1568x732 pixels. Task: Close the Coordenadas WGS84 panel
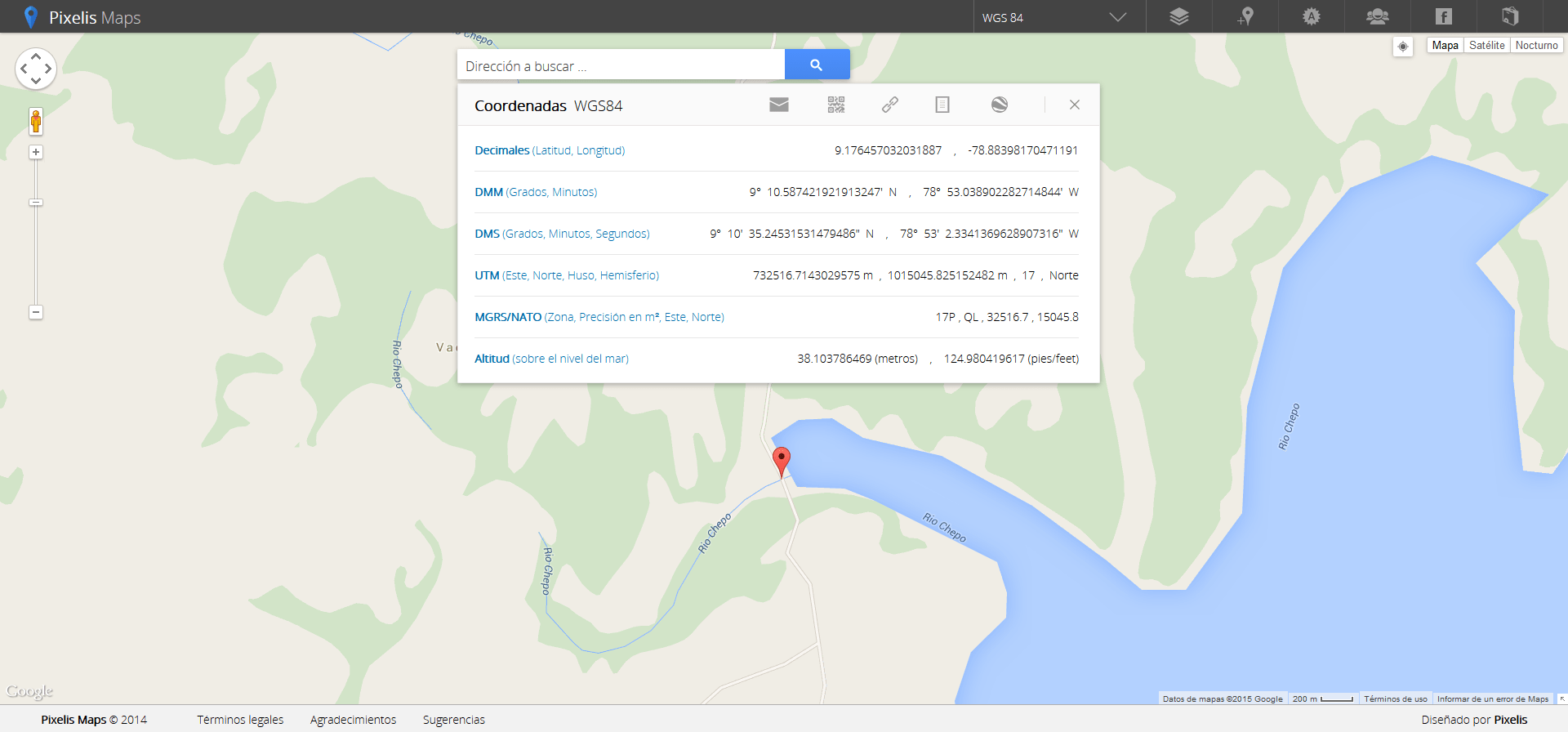coord(1075,105)
